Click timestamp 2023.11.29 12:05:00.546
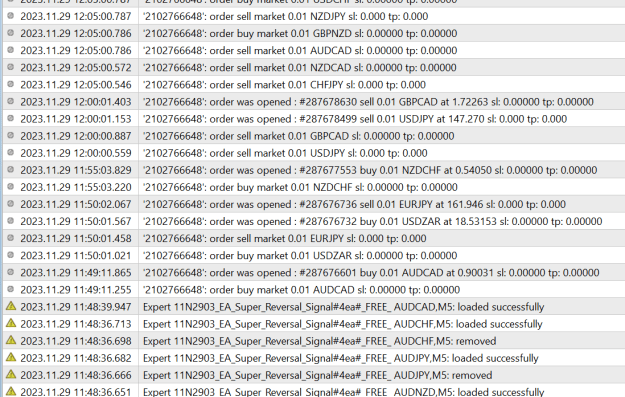 [76, 85]
